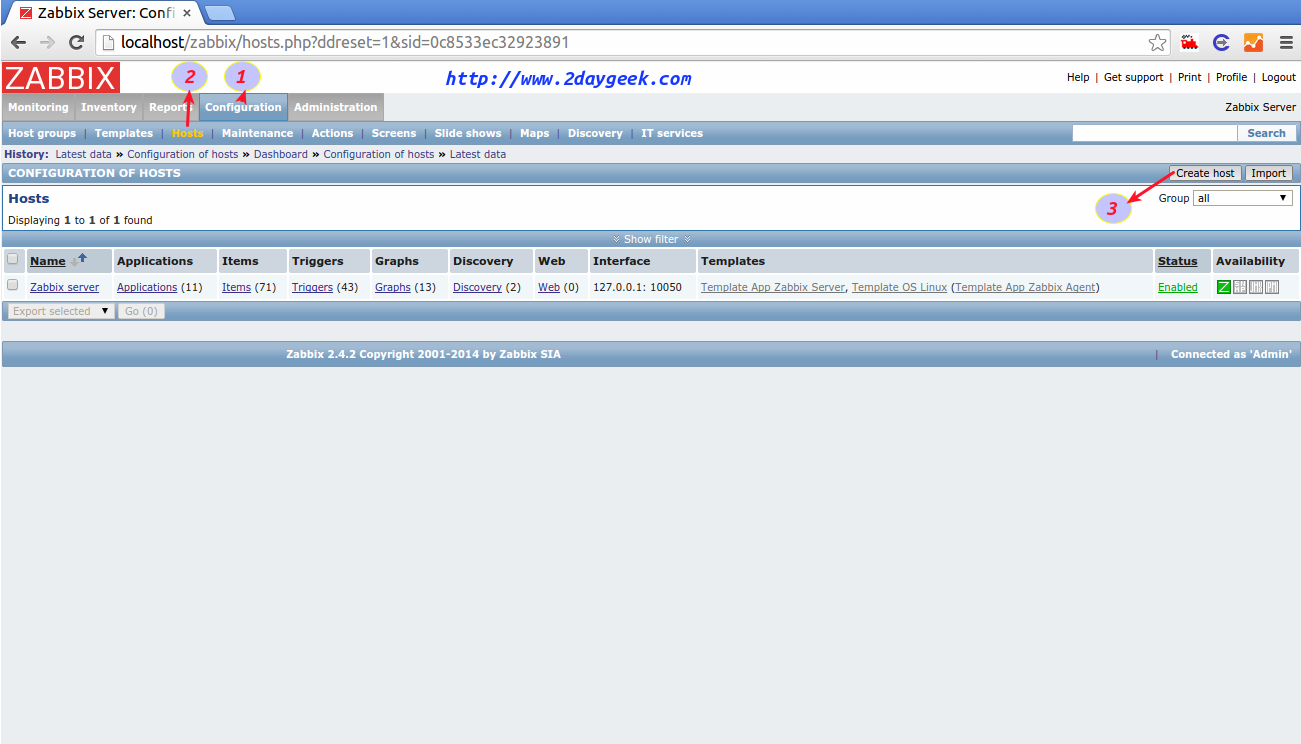Sort by the Status column header
Viewport: 1301px width, 744px height.
point(1177,261)
